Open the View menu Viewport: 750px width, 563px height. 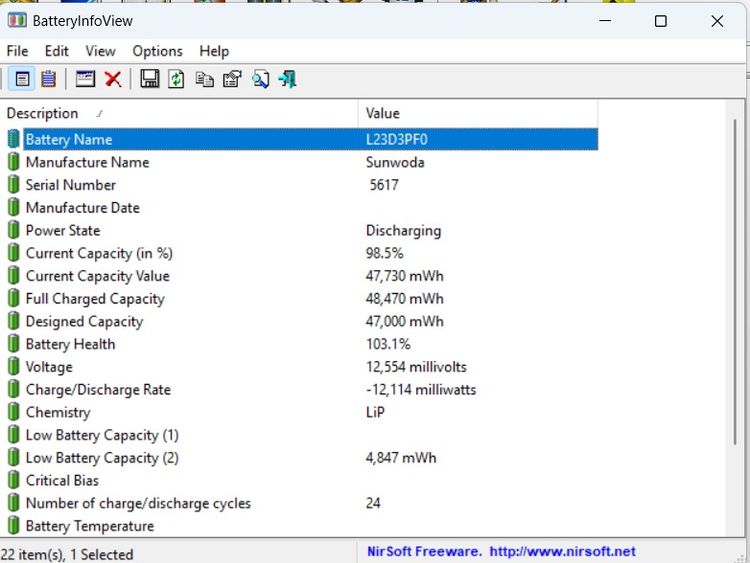point(100,51)
